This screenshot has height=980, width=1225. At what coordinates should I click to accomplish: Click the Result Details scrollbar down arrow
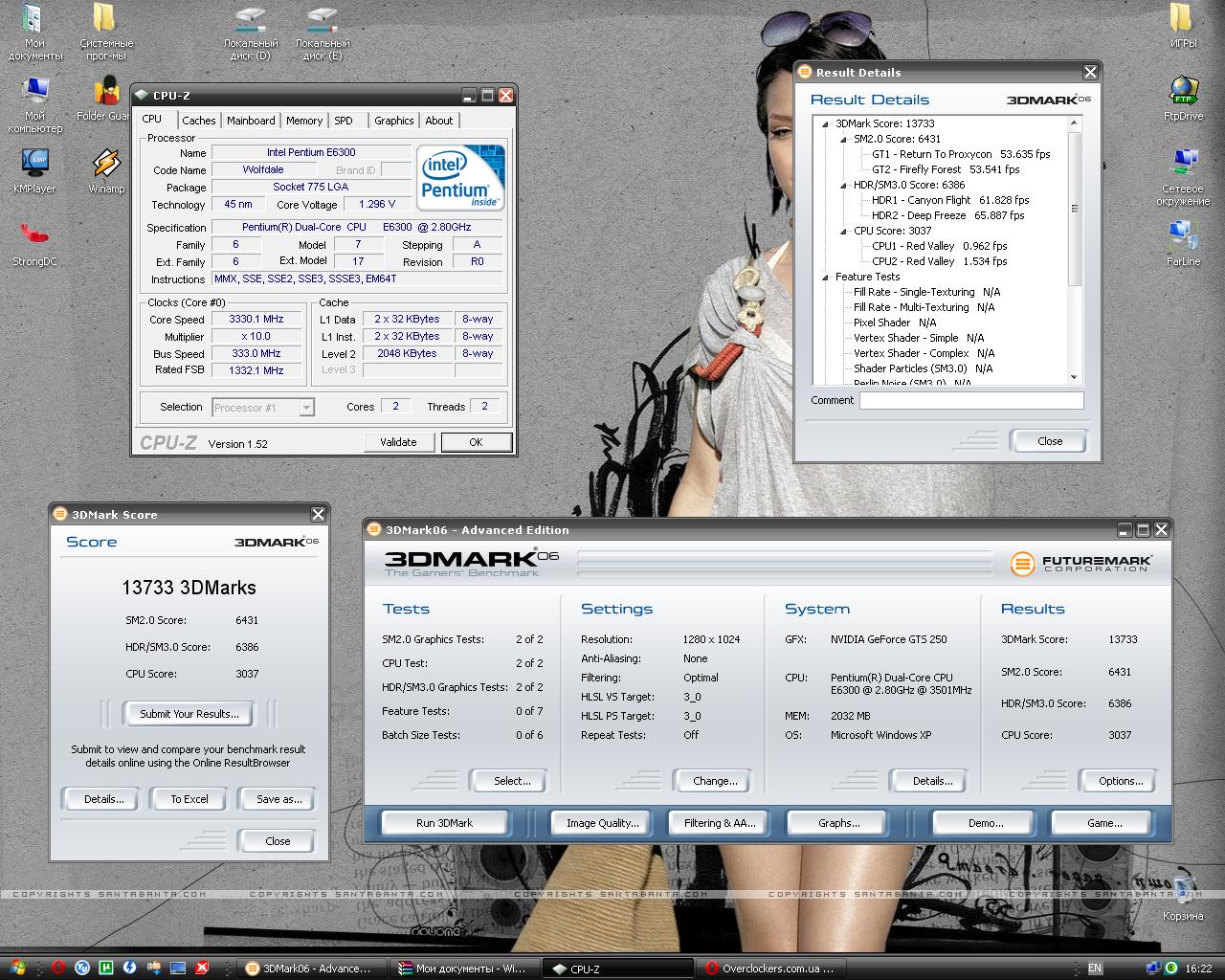coord(1074,377)
